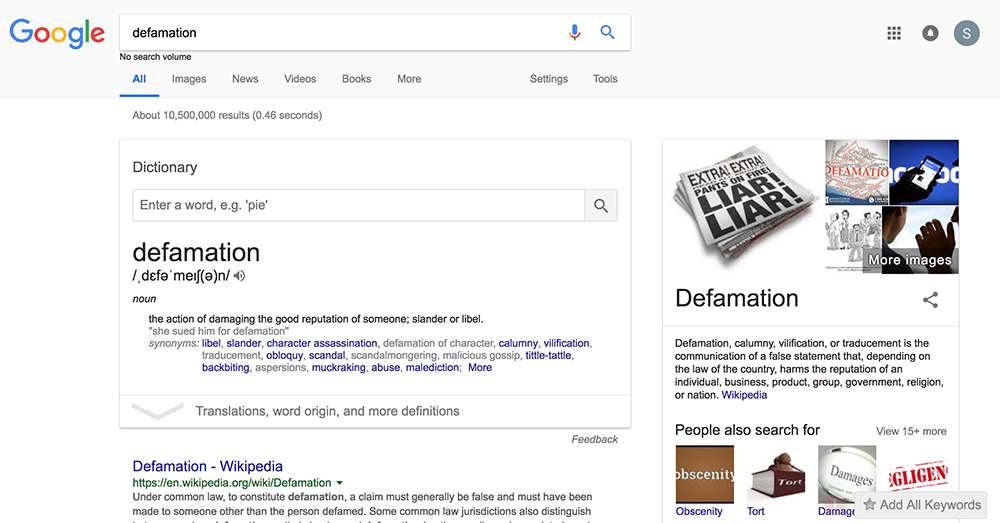
Task: Open the cartoon crowd image
Action: [853, 240]
